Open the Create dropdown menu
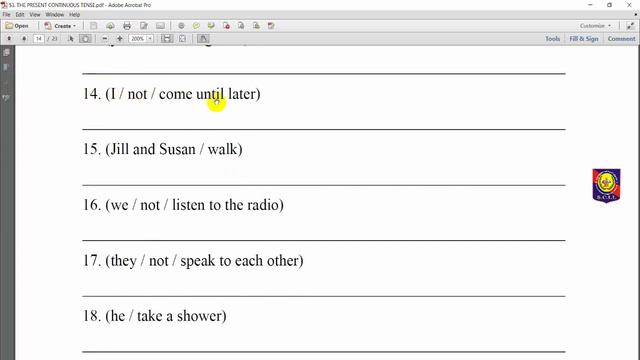This screenshot has height=360, width=640. pyautogui.click(x=60, y=26)
